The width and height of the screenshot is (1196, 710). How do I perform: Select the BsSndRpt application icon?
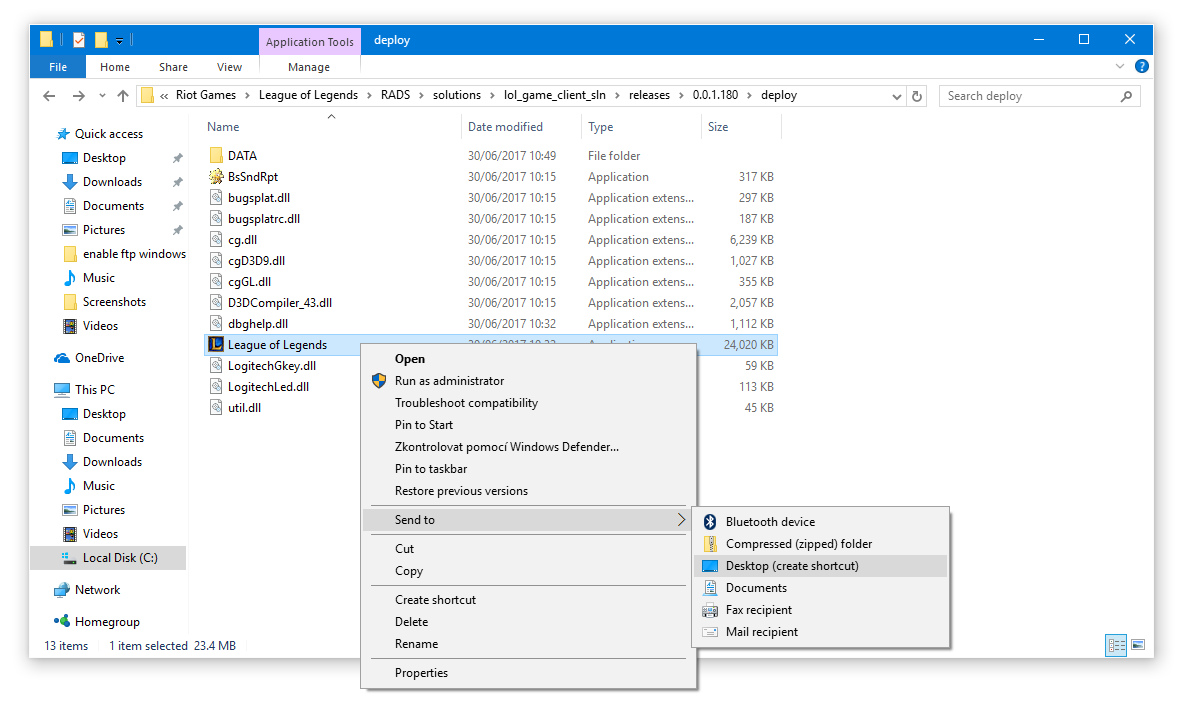tap(216, 177)
